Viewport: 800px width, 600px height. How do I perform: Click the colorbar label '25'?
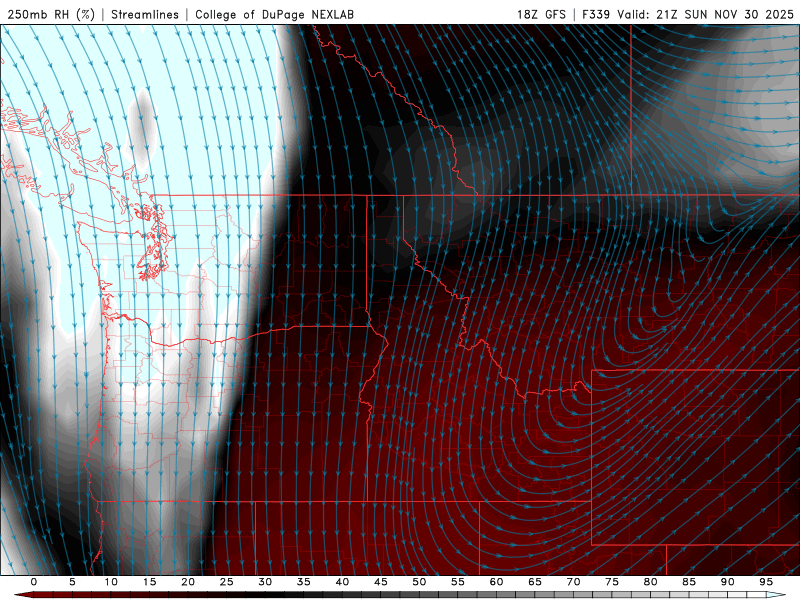pyautogui.click(x=227, y=582)
